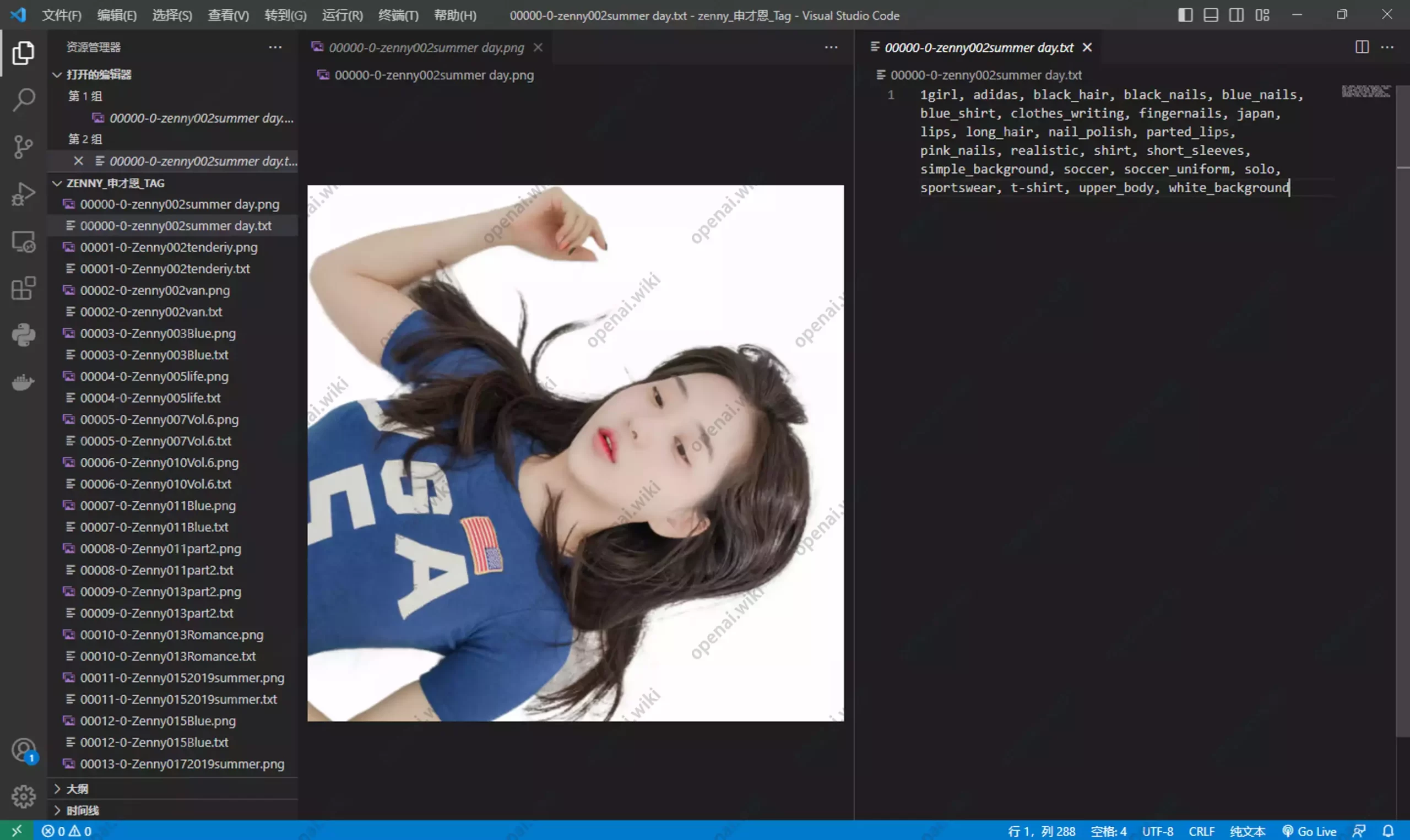The width and height of the screenshot is (1410, 840).
Task: Click cursor position 行 1, 列 288
Action: [1041, 831]
